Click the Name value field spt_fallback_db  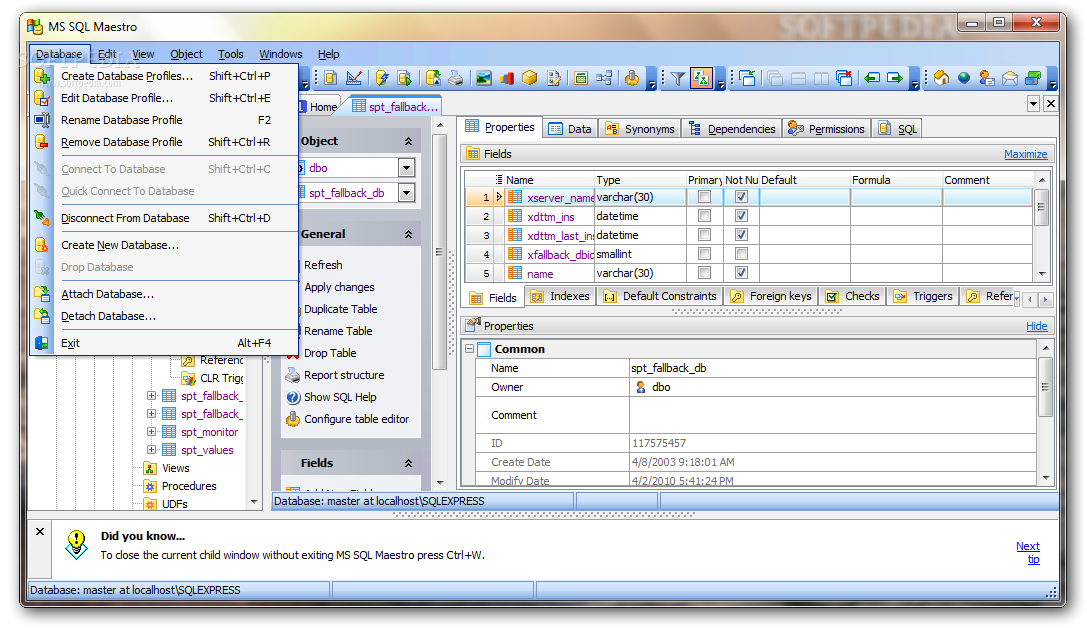point(833,368)
